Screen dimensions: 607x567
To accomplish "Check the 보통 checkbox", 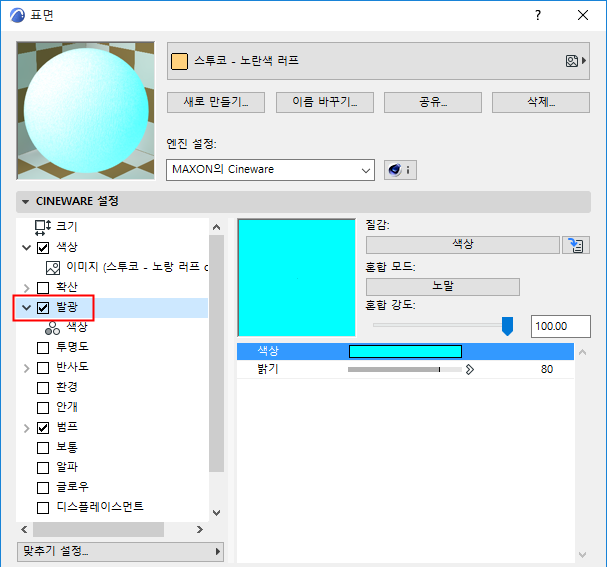I will [43, 448].
